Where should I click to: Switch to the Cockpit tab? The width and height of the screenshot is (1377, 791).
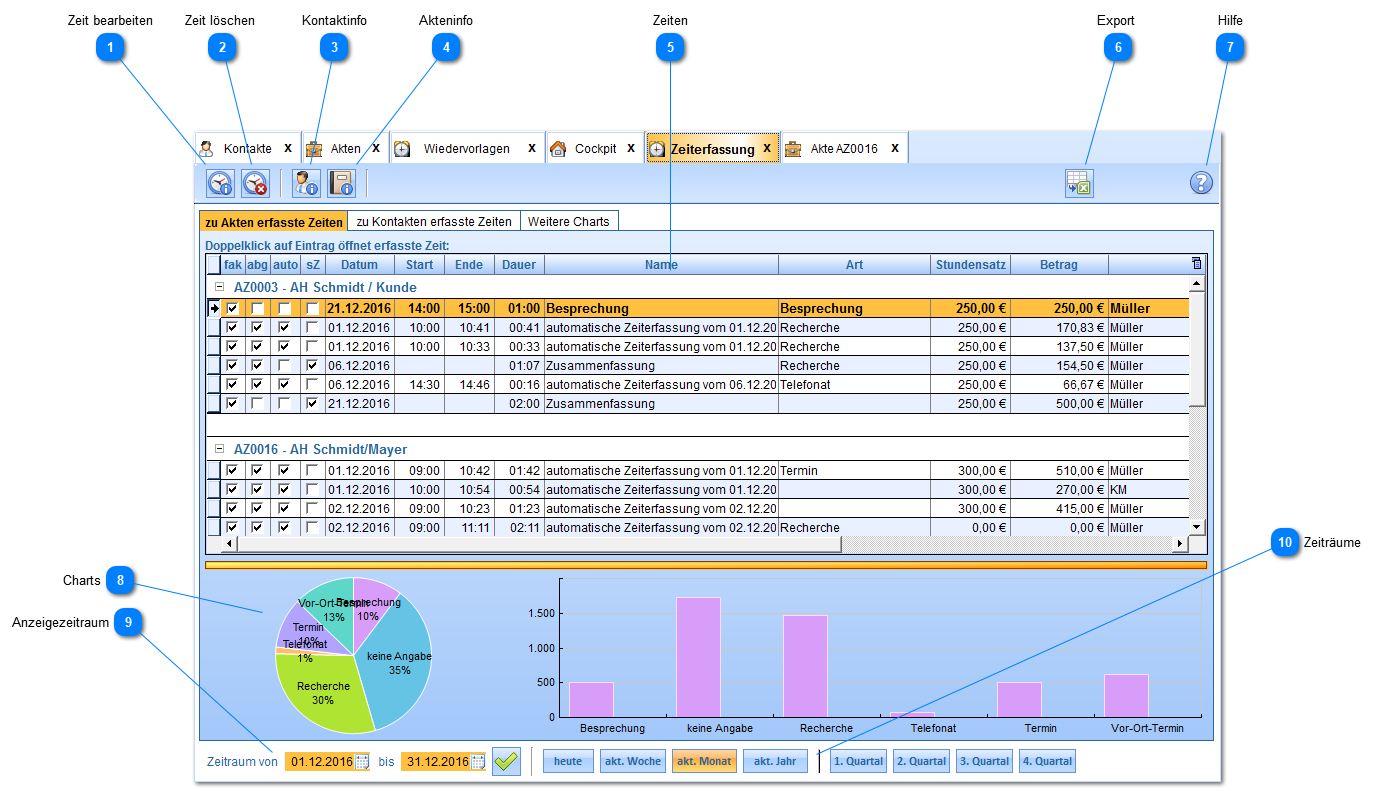point(595,148)
